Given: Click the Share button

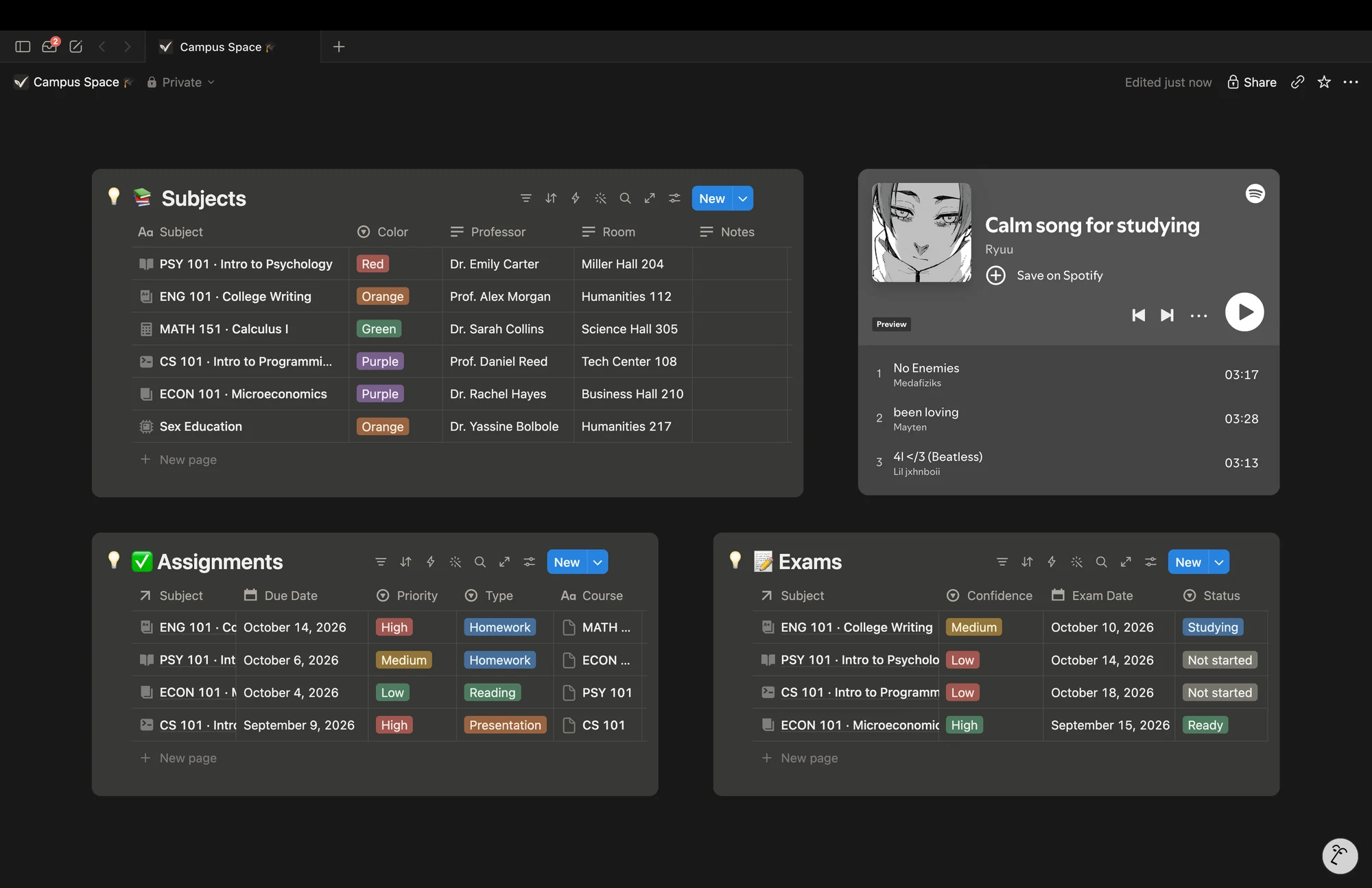Looking at the screenshot, I should 1252,82.
